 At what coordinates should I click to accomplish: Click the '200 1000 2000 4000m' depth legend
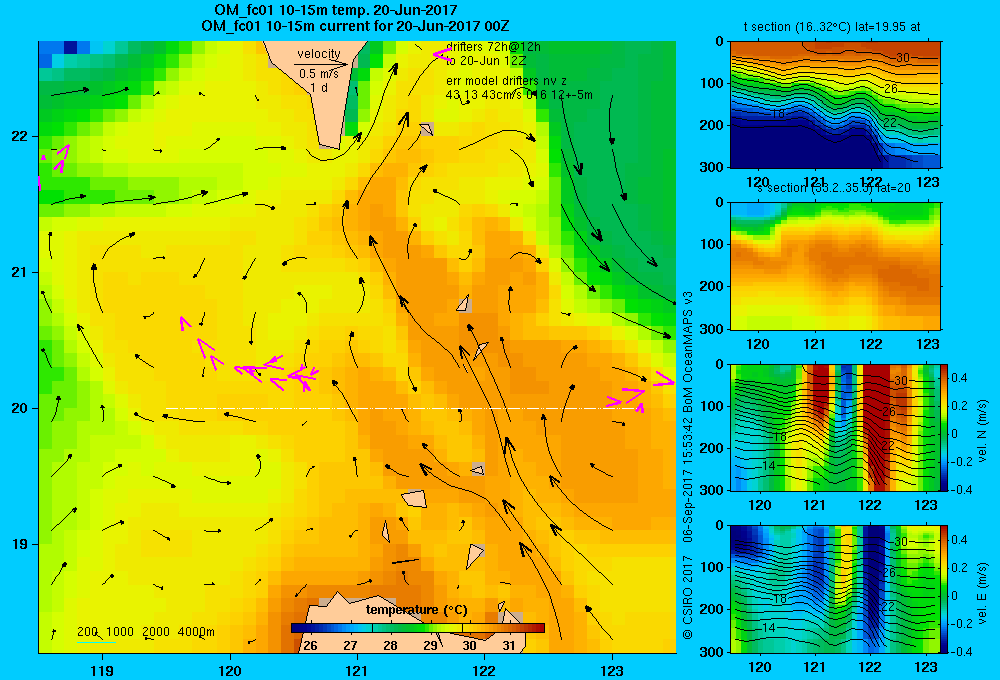tap(145, 632)
